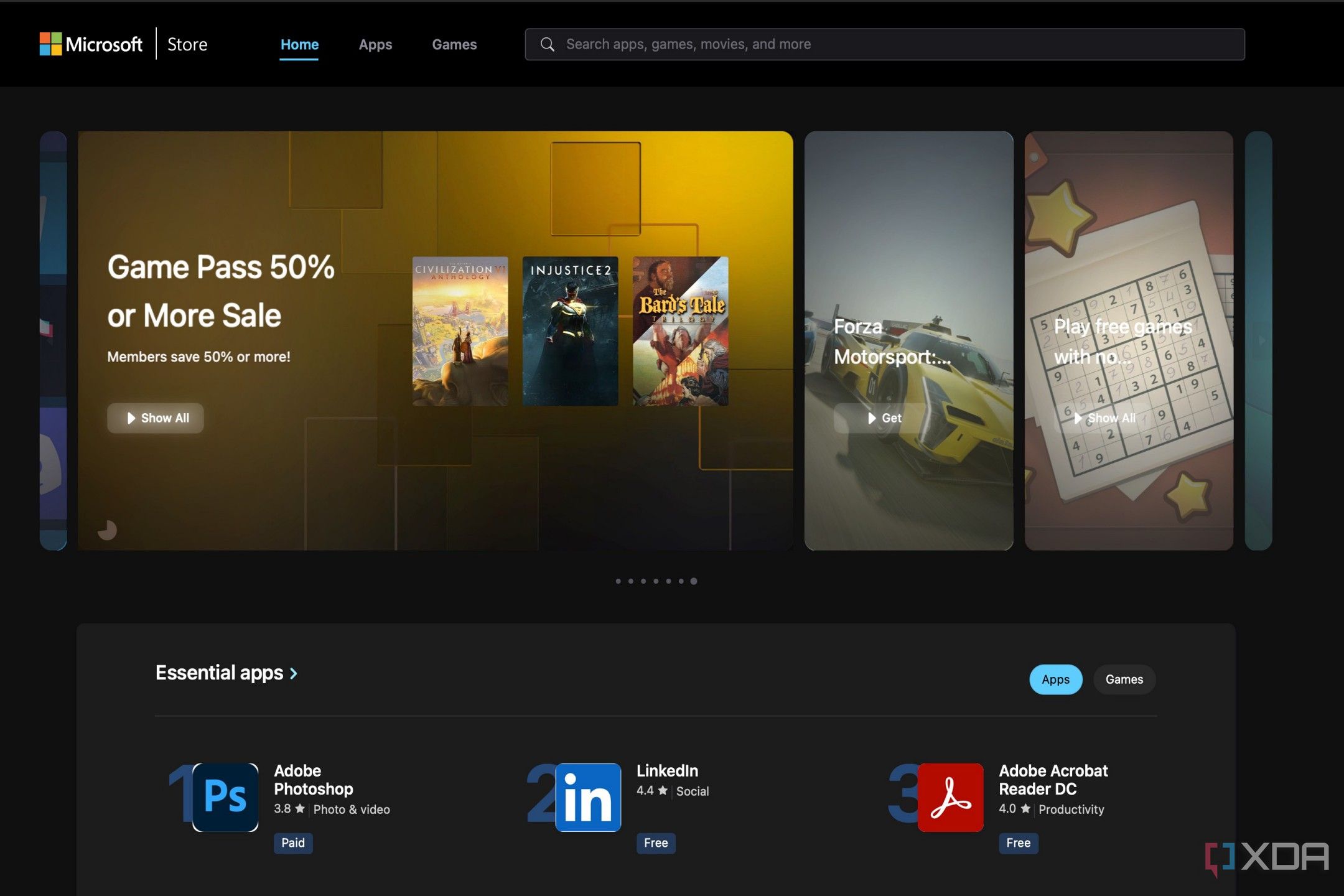The width and height of the screenshot is (1344, 896).
Task: Scroll the carousel to next slide
Action: [1257, 340]
